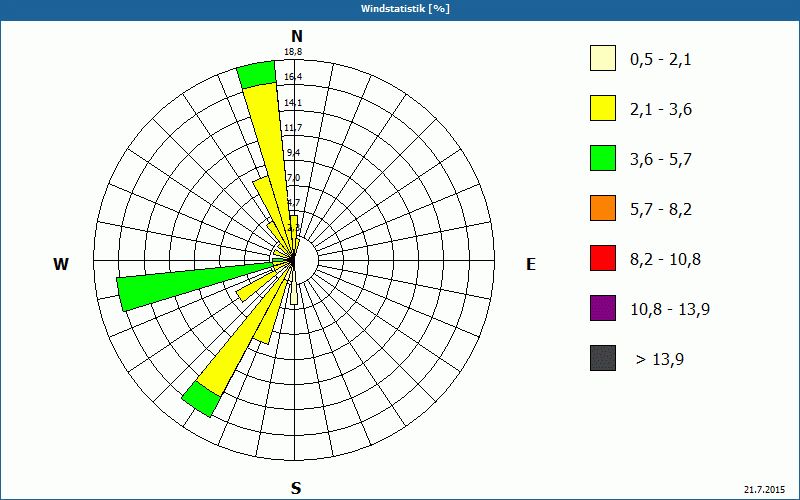Click the legend label '8,2 - 10,8'
This screenshot has height=500, width=800.
(x=665, y=260)
